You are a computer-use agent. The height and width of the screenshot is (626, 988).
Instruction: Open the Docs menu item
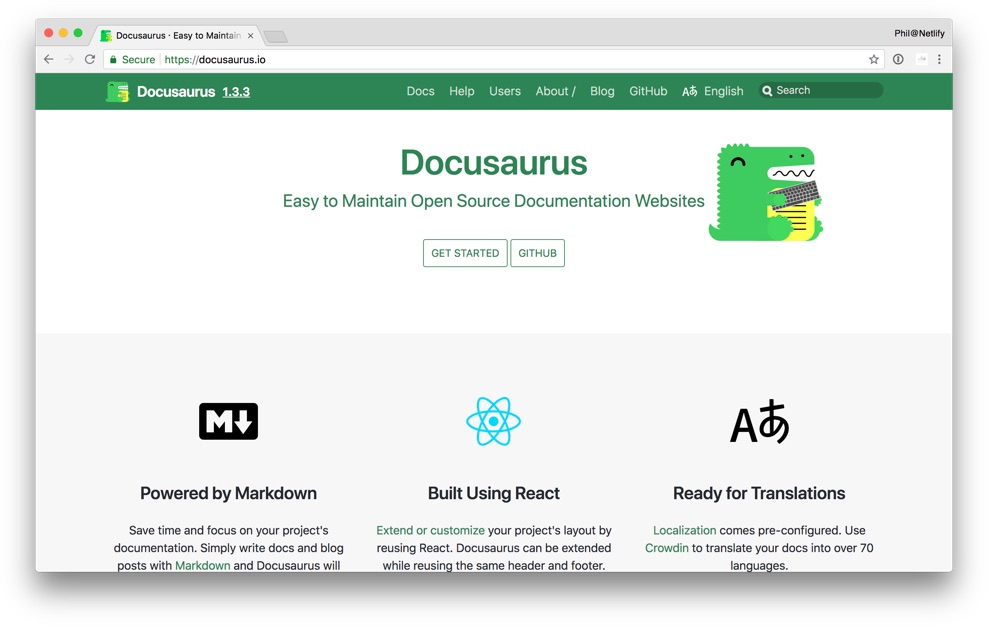420,91
